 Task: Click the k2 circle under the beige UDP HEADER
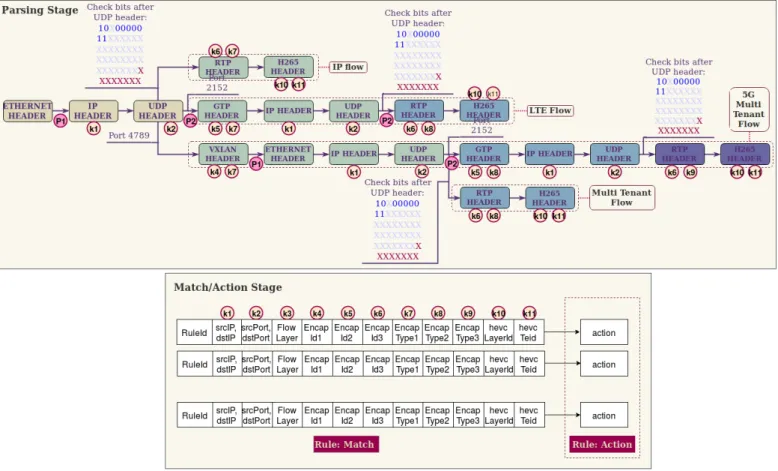[171, 129]
